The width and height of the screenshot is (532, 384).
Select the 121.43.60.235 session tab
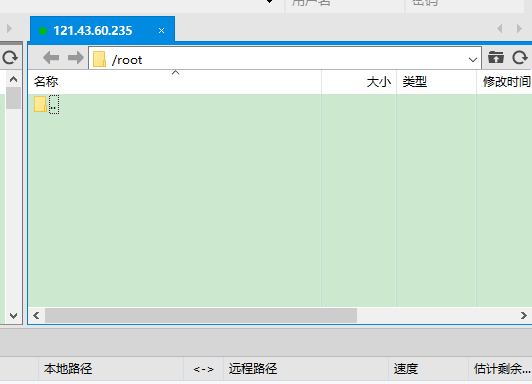click(102, 30)
